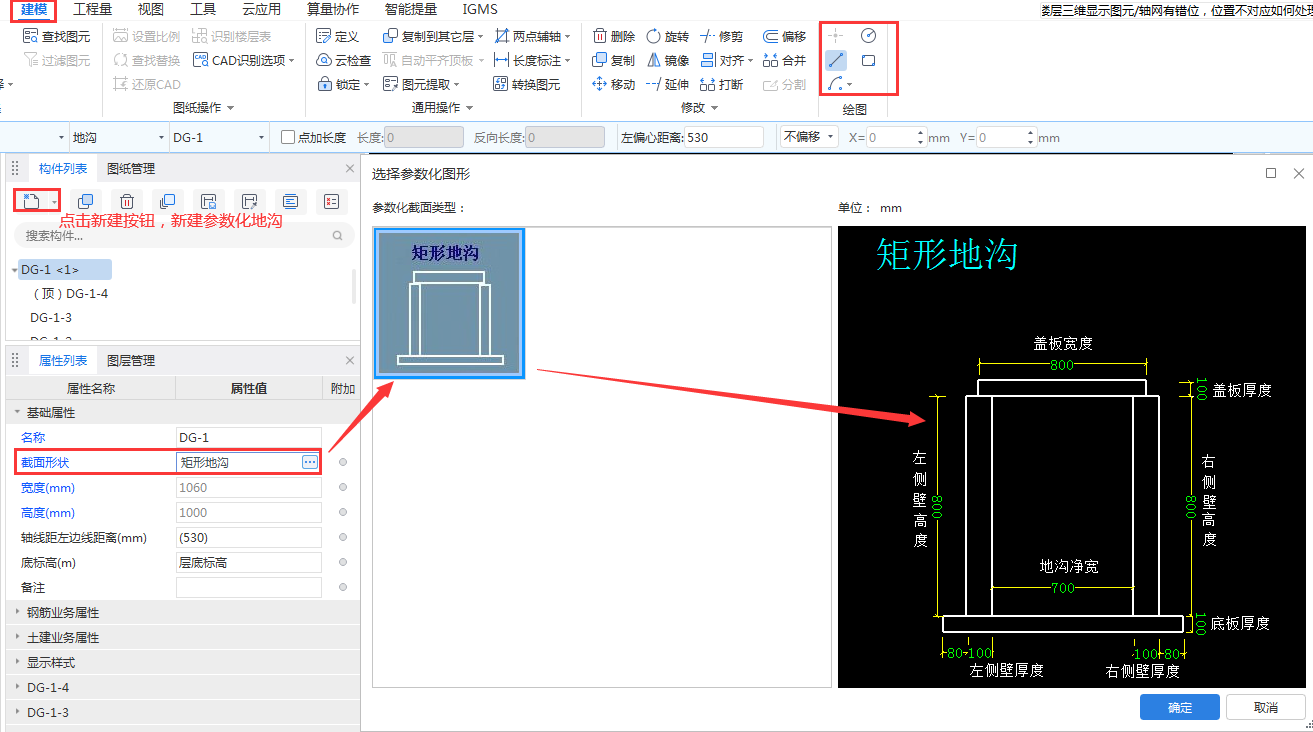Click the 左偏心距离 input field
The height and width of the screenshot is (732, 1313).
click(723, 137)
